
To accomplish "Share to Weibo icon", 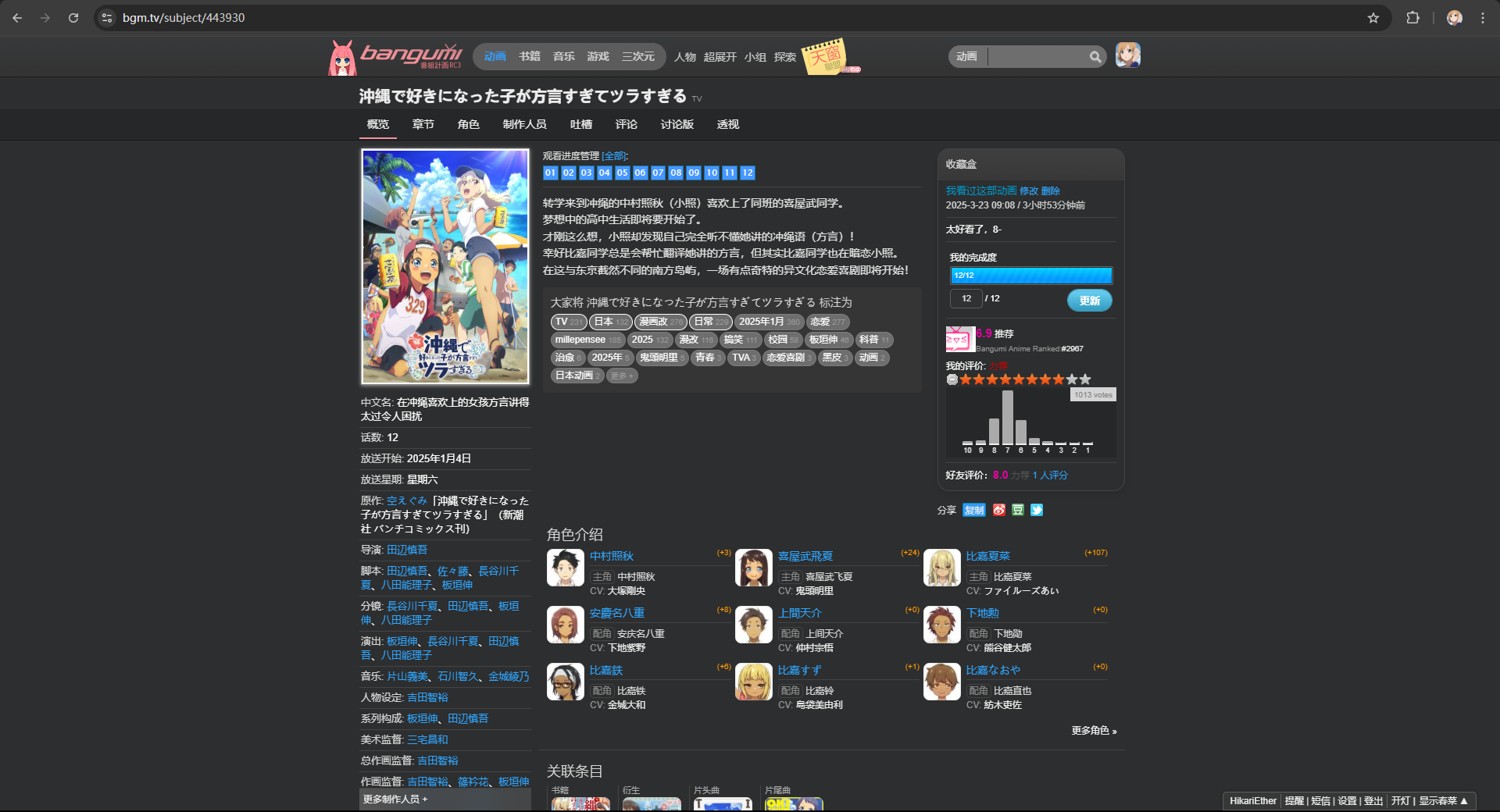I will [x=999, y=510].
